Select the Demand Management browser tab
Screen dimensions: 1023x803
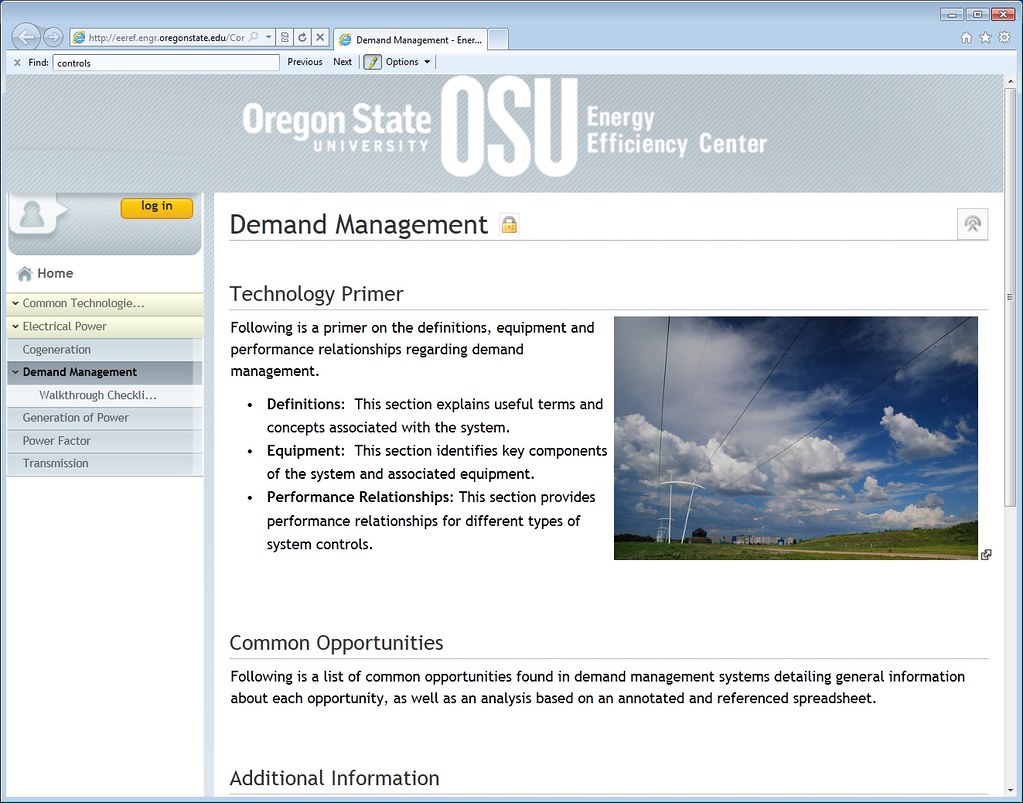tap(410, 40)
